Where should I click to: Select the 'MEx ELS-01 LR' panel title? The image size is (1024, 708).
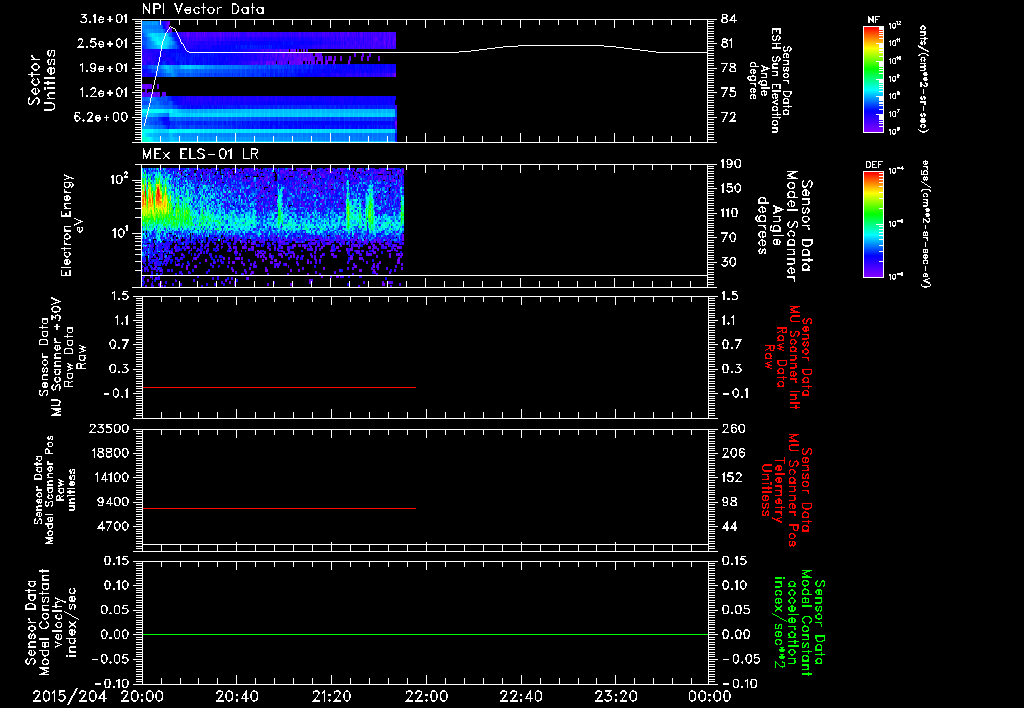(x=200, y=154)
